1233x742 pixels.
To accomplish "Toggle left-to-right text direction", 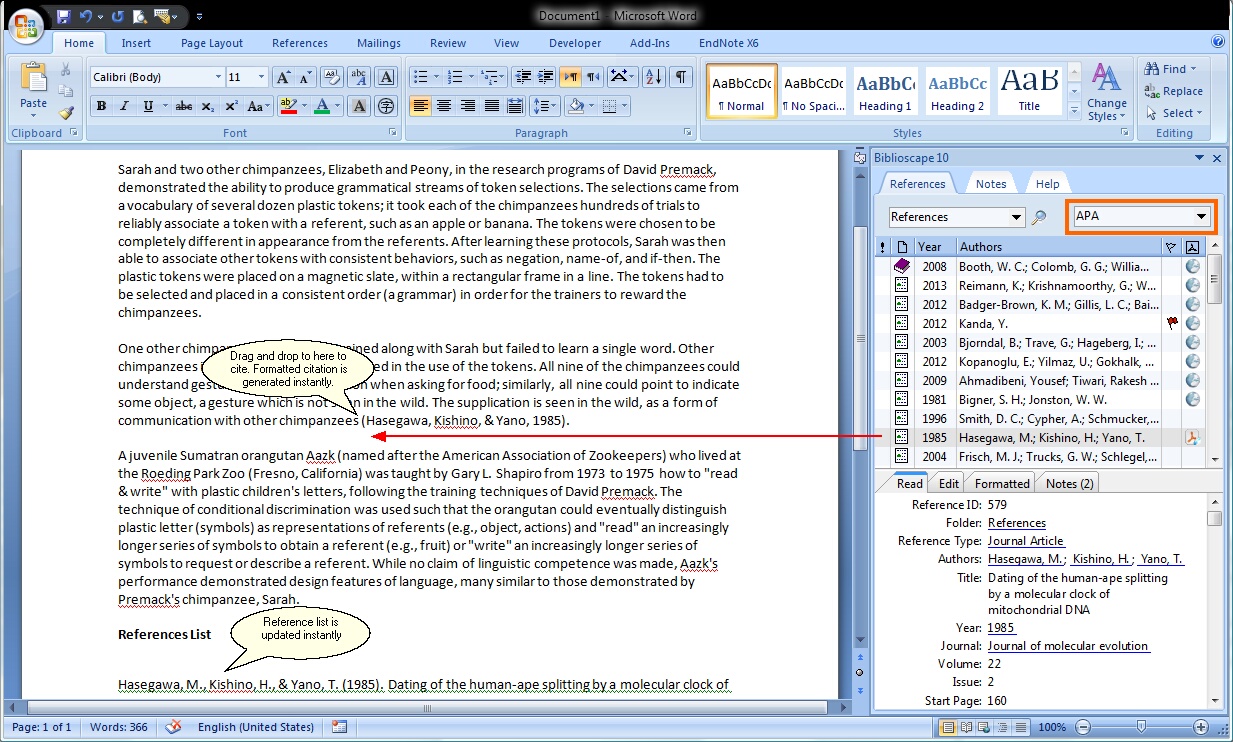I will pyautogui.click(x=570, y=77).
